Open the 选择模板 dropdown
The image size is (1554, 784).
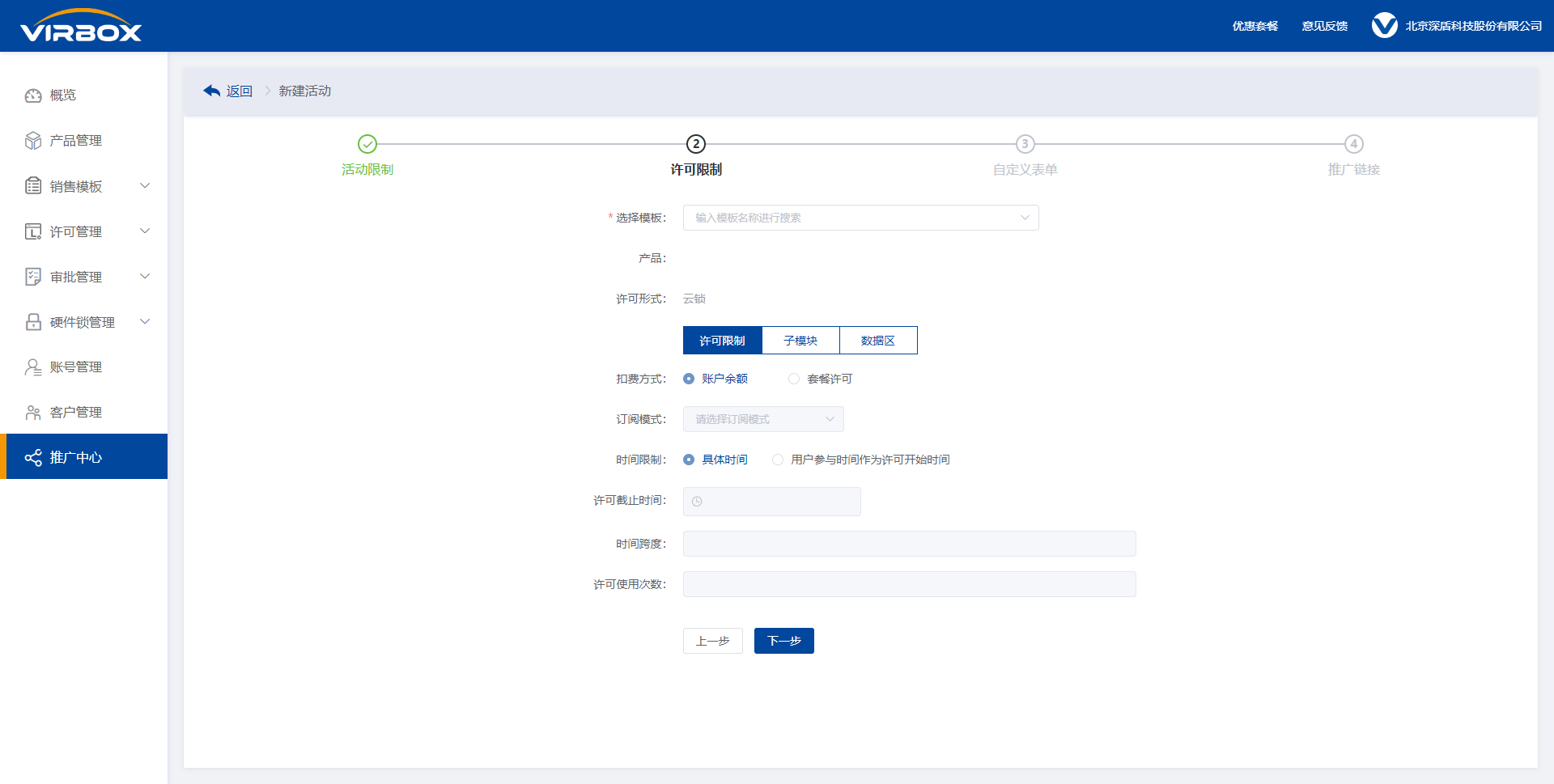click(861, 218)
